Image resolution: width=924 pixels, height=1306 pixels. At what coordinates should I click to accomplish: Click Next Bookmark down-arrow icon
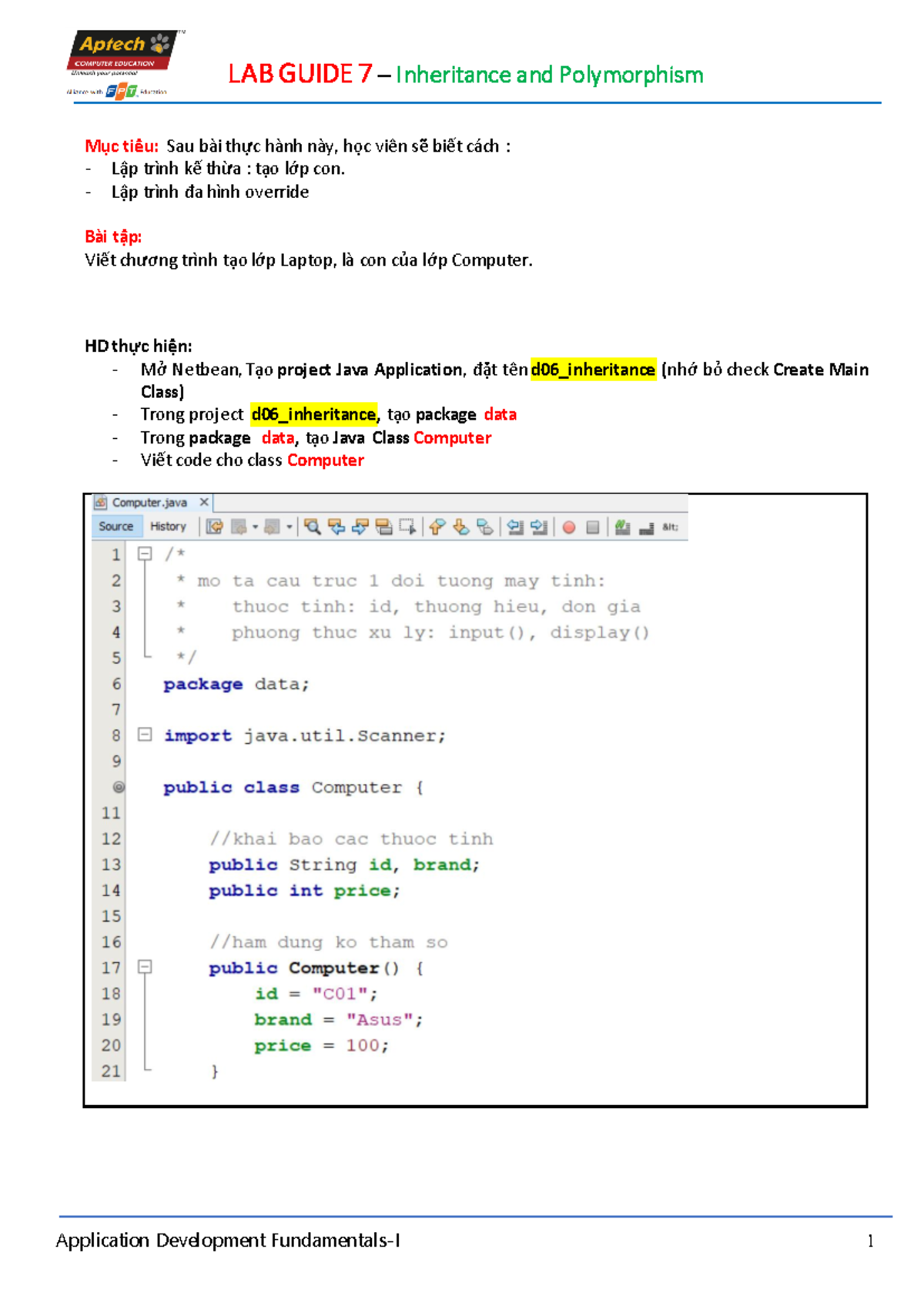click(461, 527)
